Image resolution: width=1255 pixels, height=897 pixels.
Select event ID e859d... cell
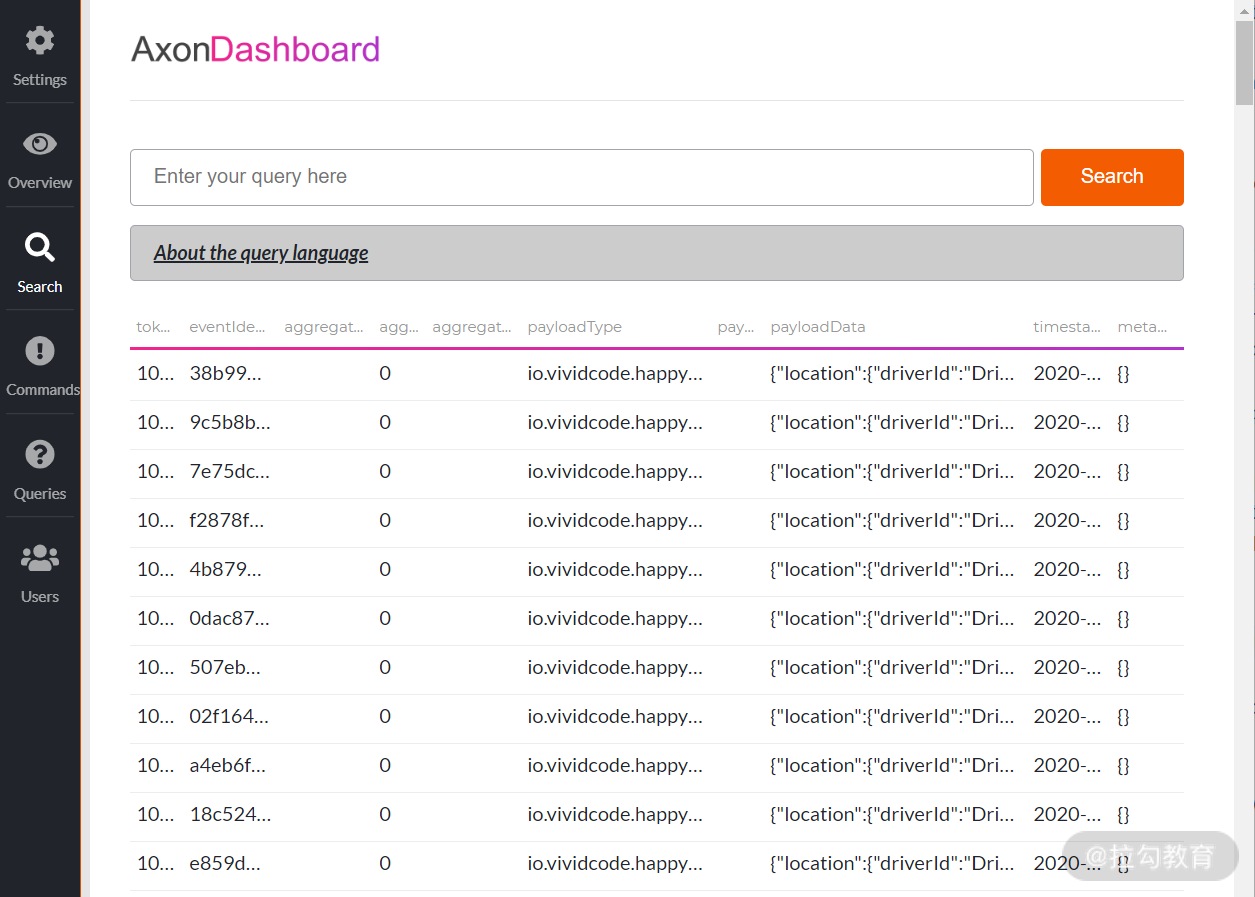225,864
